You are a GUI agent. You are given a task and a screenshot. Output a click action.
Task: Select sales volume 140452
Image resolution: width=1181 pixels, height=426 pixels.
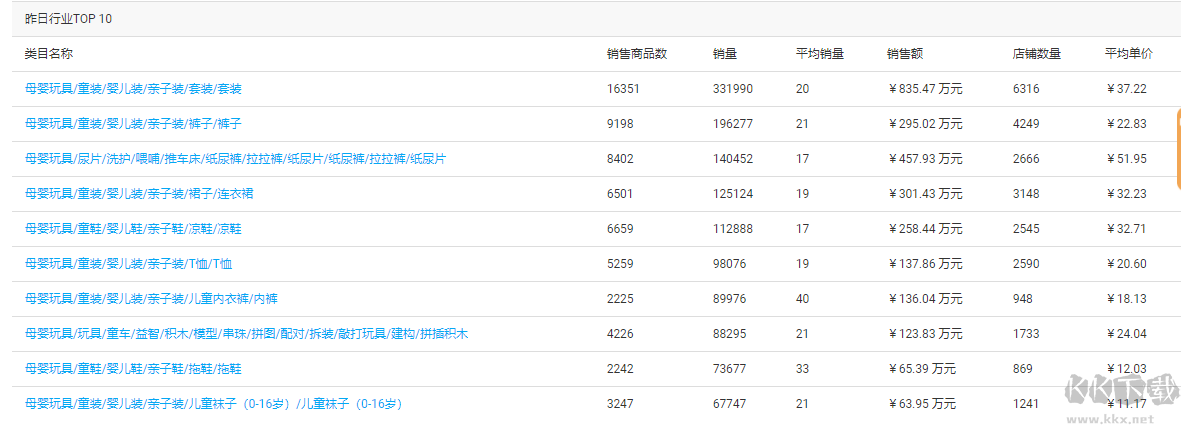point(733,159)
